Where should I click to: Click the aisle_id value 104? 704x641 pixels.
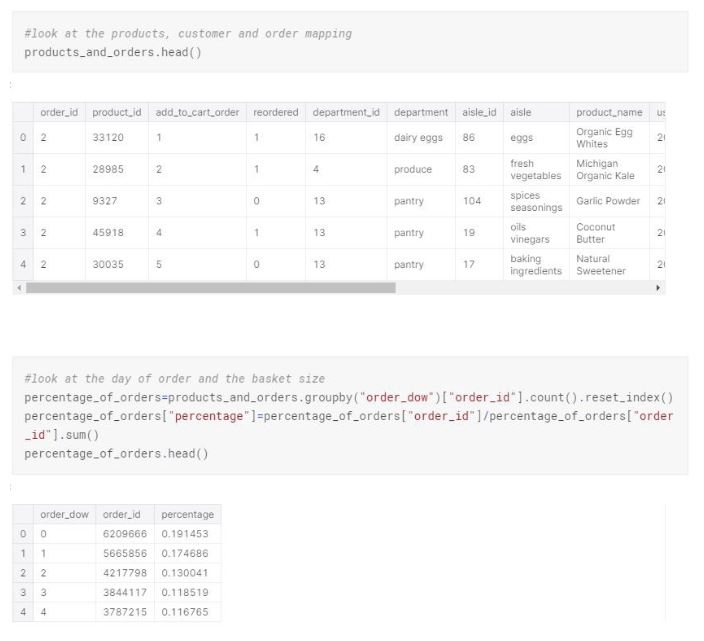tap(472, 201)
